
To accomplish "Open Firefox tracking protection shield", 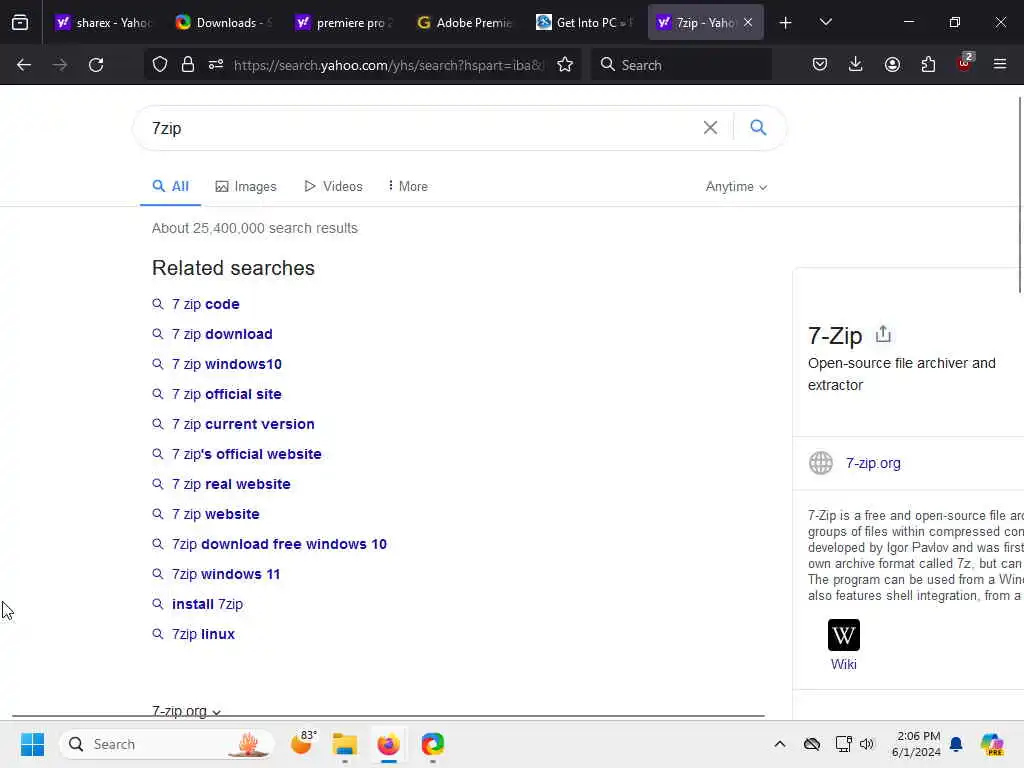I will [160, 65].
